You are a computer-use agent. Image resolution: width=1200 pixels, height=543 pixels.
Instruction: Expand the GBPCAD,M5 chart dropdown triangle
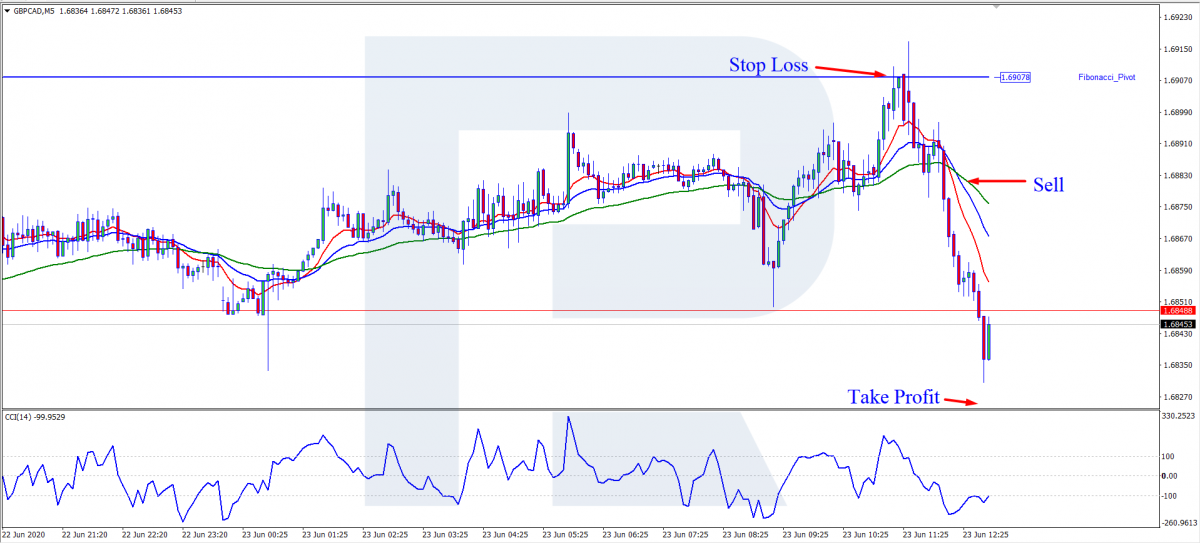tap(8, 11)
